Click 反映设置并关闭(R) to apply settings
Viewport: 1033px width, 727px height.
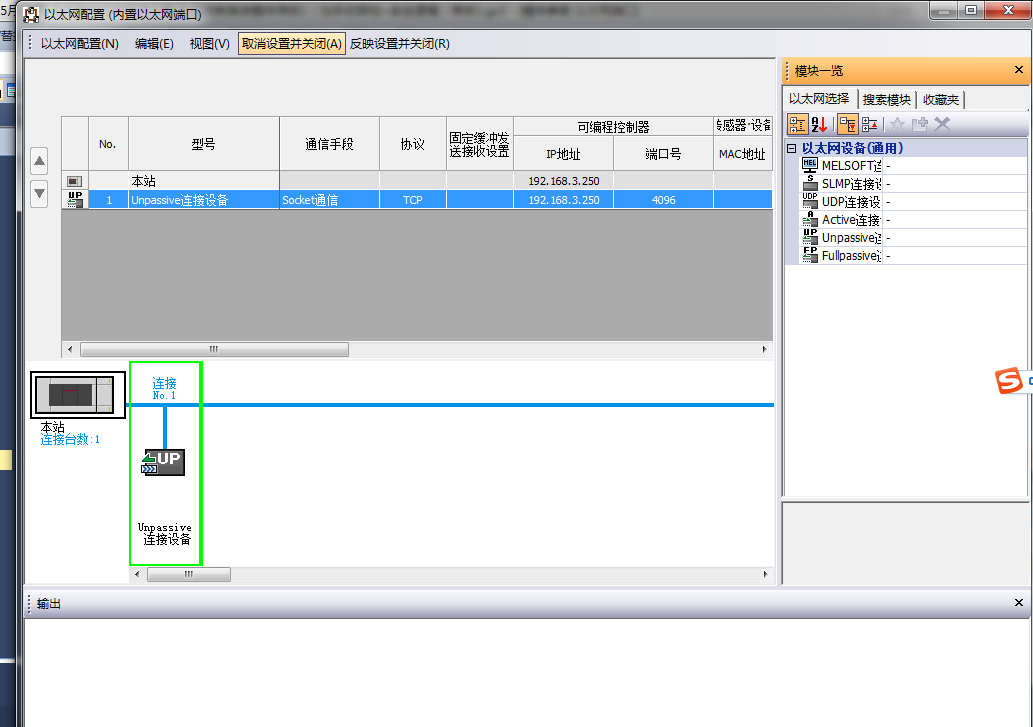click(399, 44)
